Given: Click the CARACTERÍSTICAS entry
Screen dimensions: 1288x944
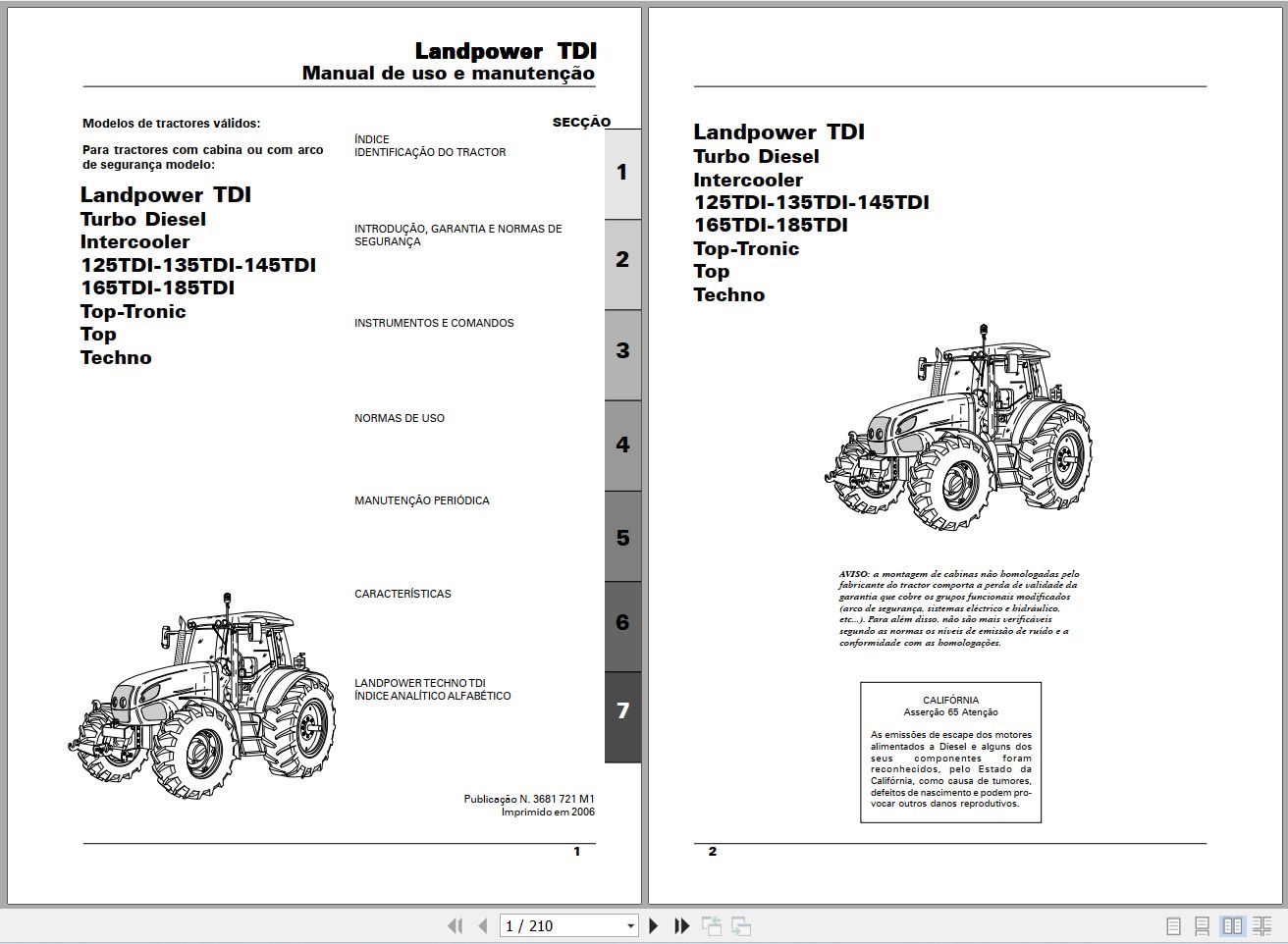Looking at the screenshot, I should [x=402, y=594].
